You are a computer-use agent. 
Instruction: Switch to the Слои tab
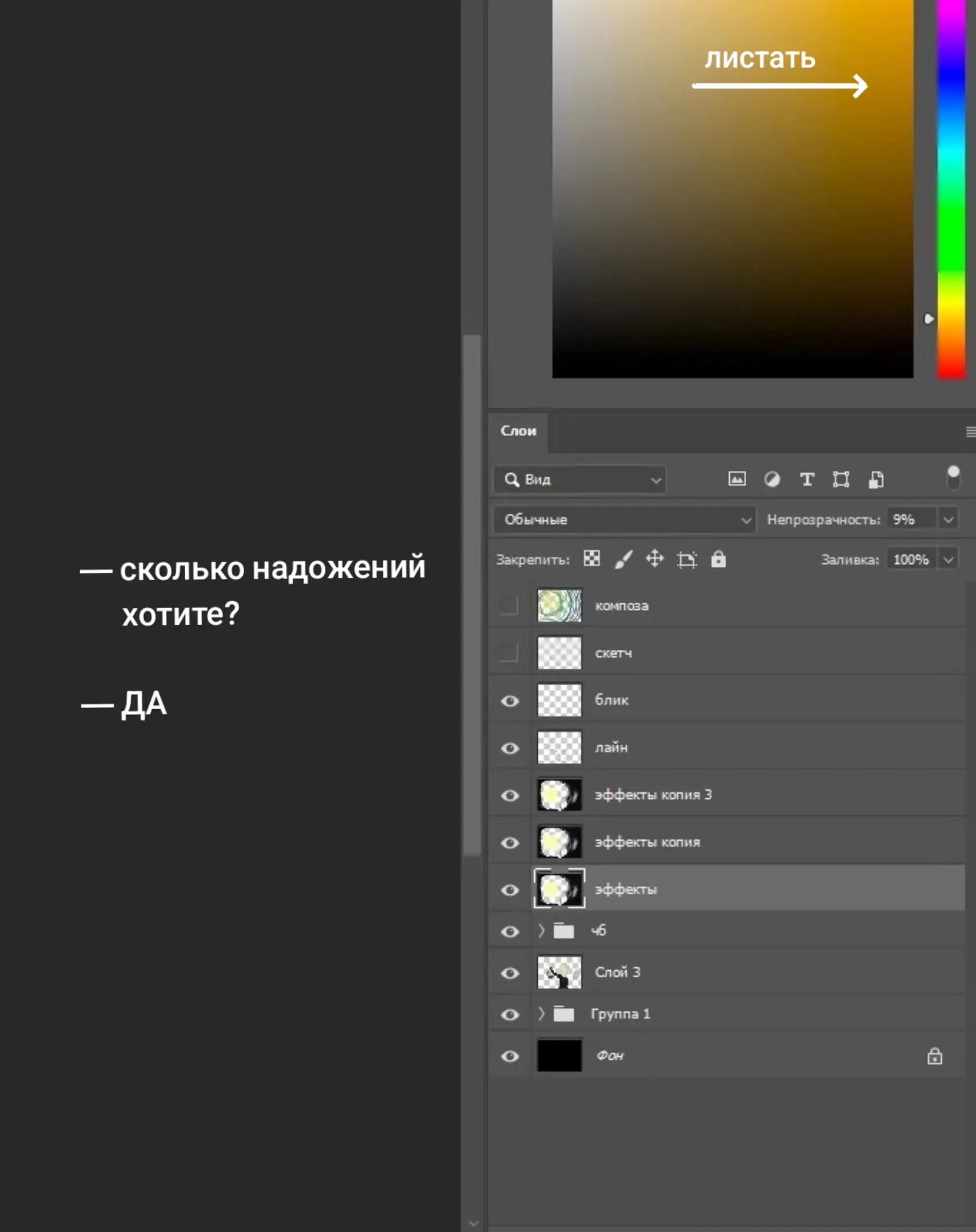pyautogui.click(x=518, y=431)
